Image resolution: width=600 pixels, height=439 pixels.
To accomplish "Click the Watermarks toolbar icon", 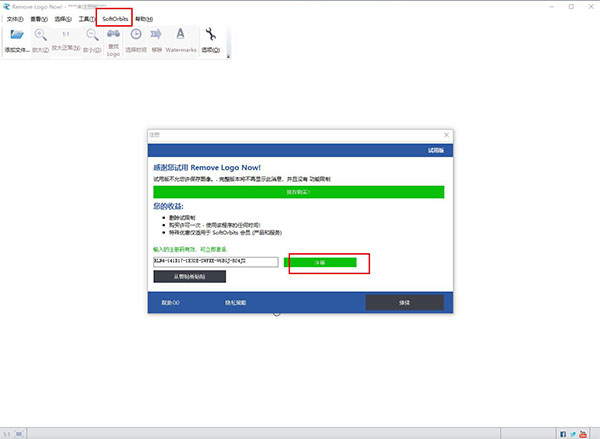I will coord(180,36).
